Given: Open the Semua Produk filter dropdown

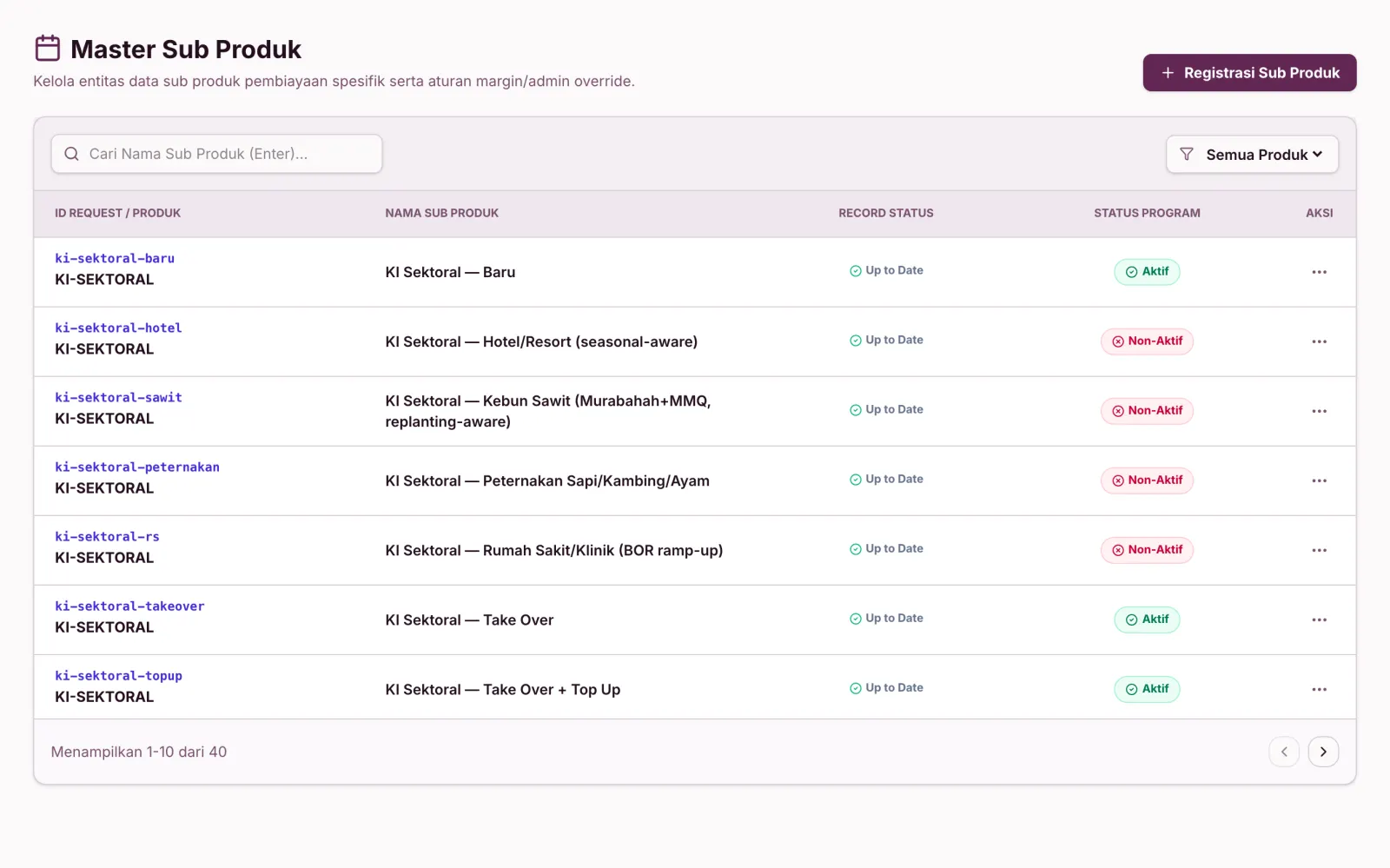Looking at the screenshot, I should (x=1252, y=155).
